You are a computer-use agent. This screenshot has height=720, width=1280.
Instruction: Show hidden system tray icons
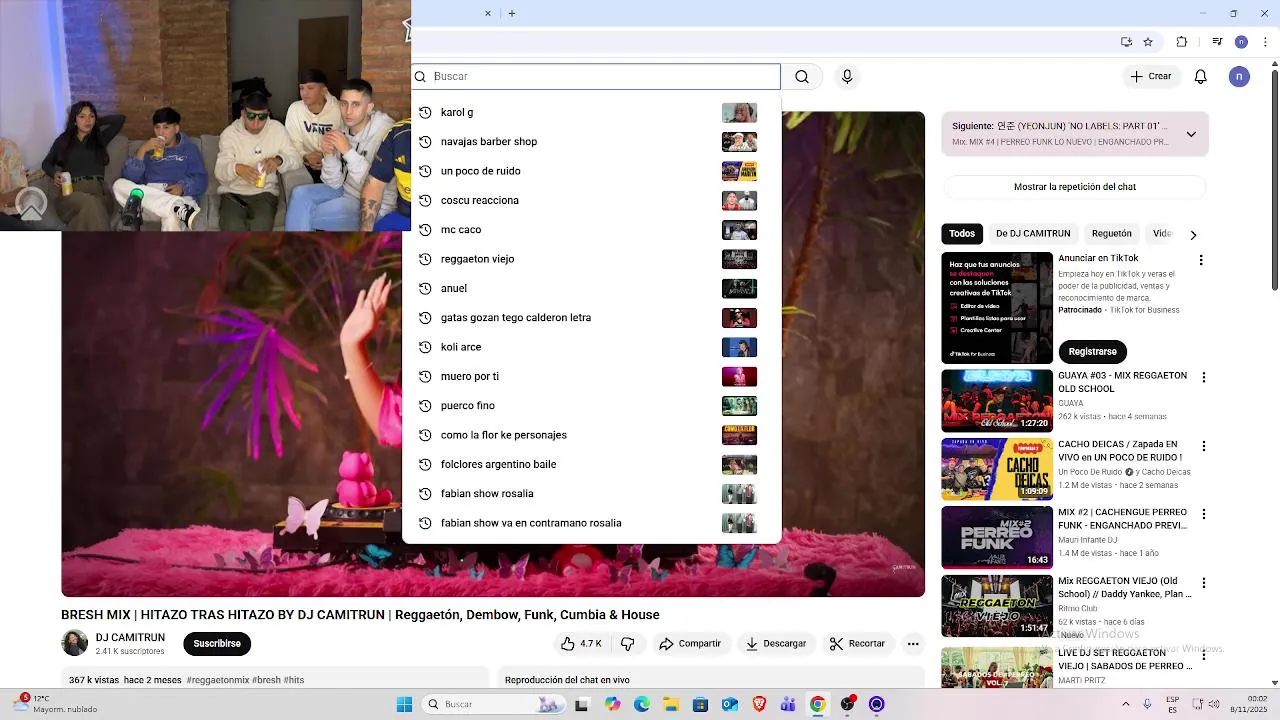point(1126,704)
